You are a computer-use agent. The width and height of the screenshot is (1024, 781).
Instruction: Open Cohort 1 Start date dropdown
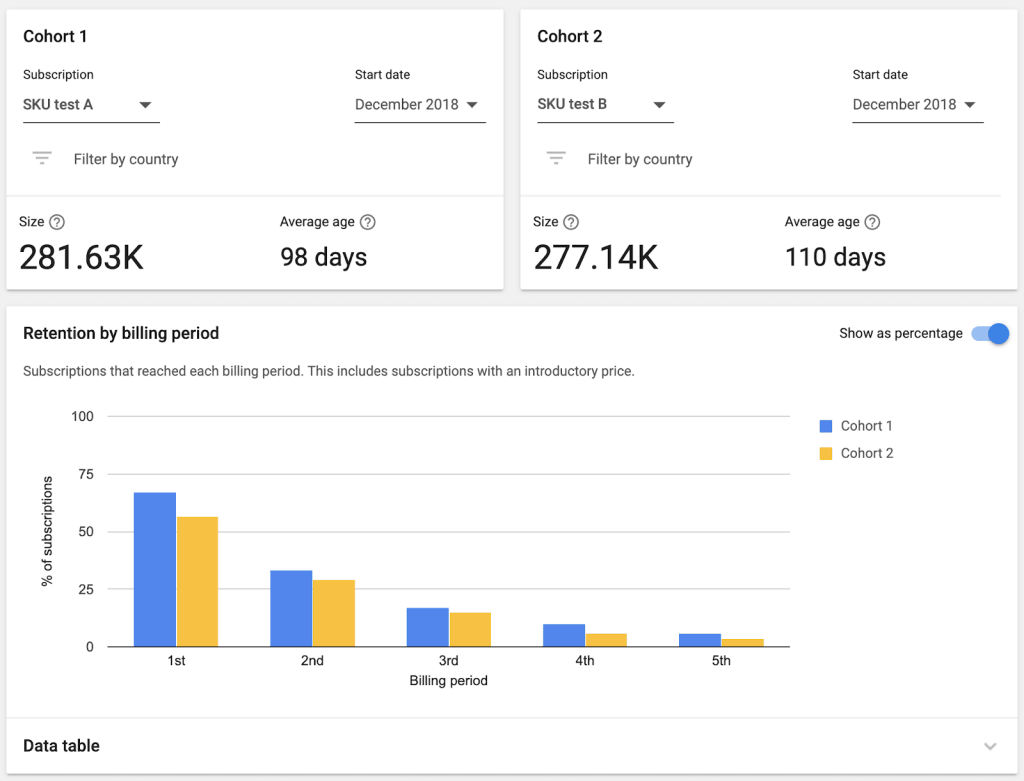[420, 105]
